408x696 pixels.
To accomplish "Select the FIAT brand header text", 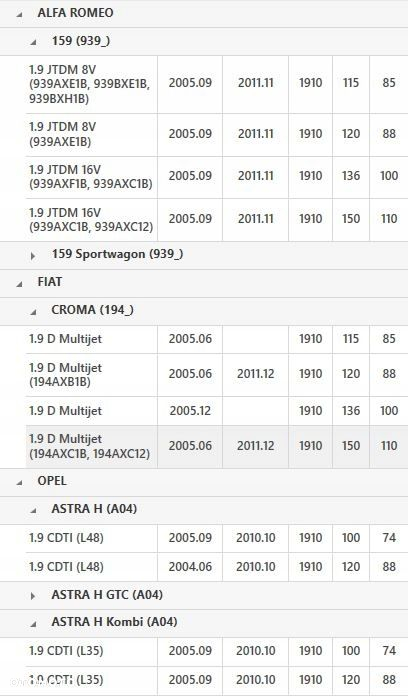I will pos(50,282).
